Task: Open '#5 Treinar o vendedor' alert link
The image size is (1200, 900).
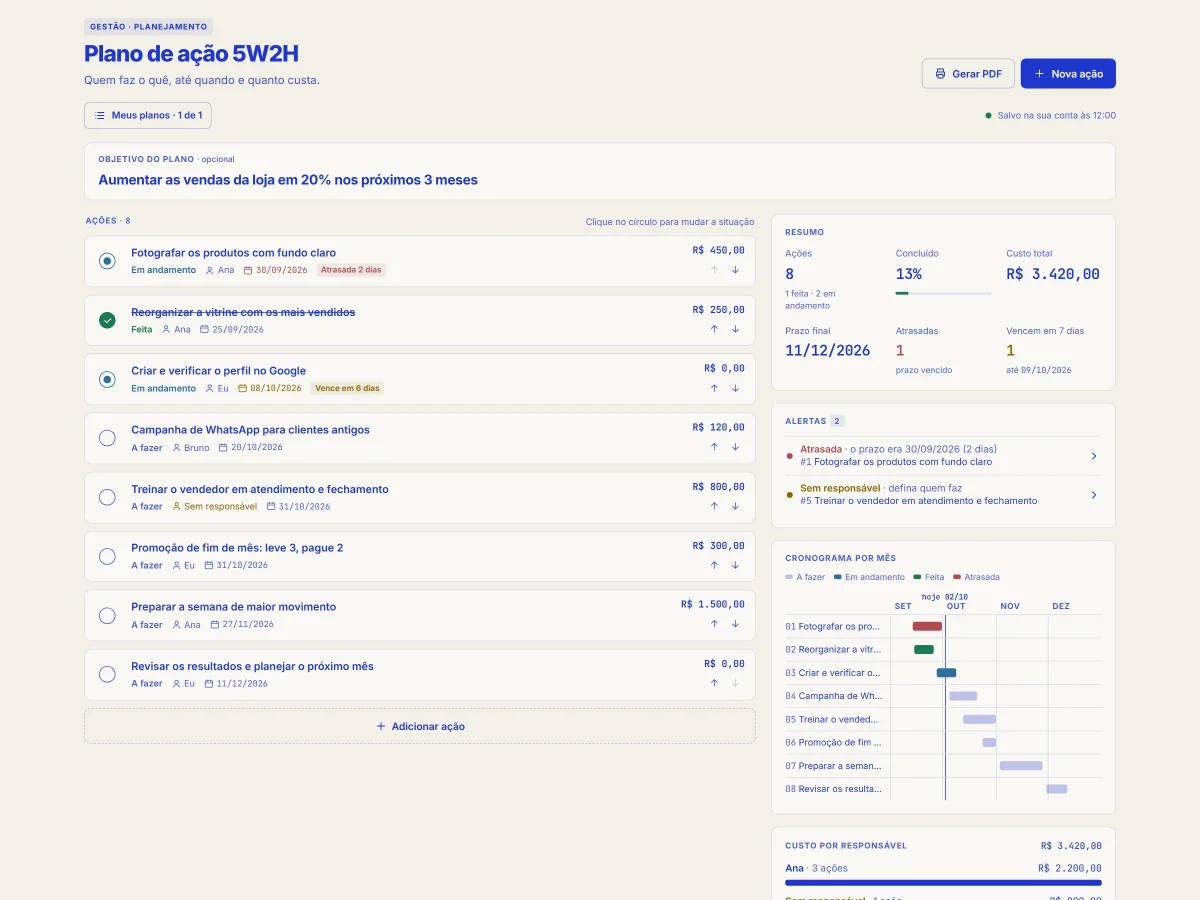Action: click(919, 500)
